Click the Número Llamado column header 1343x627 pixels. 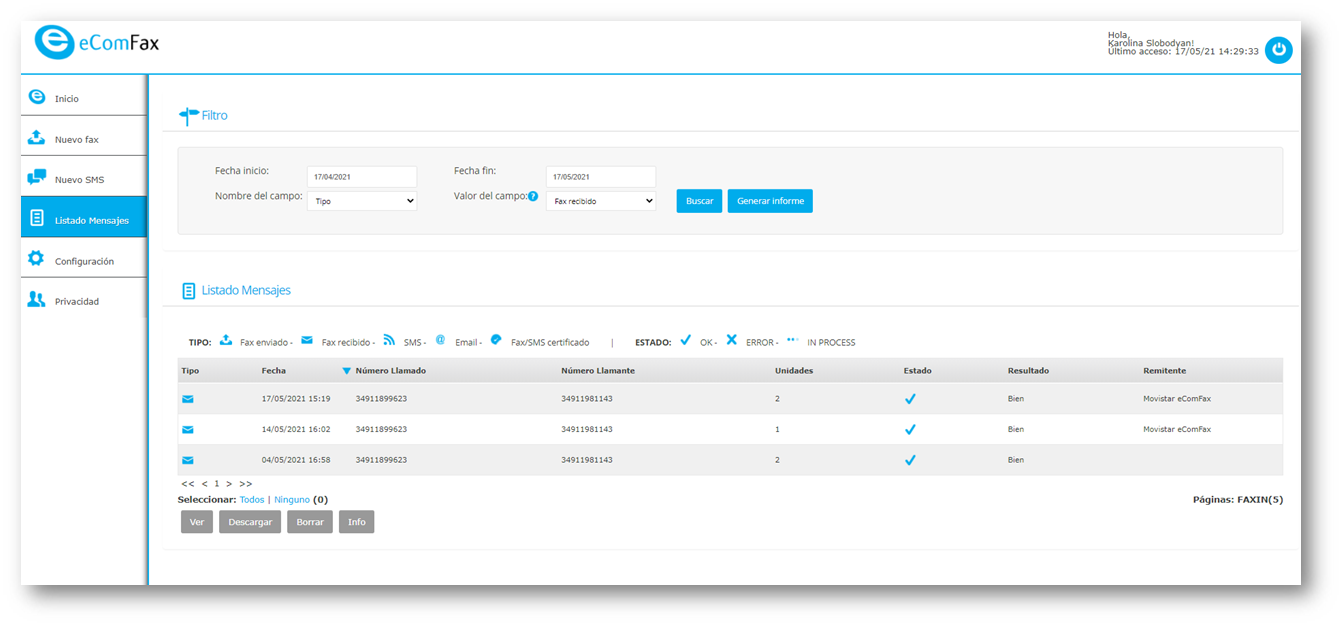[x=390, y=371]
